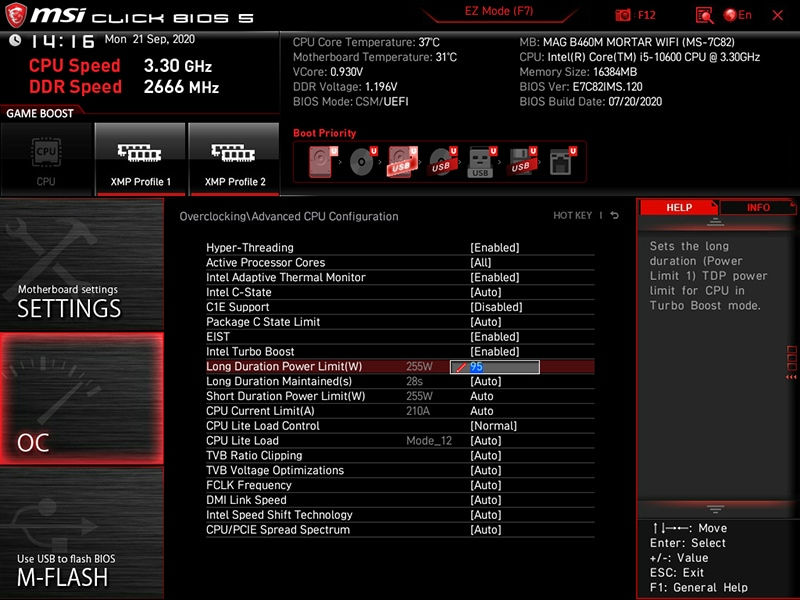The height and width of the screenshot is (600, 800).
Task: Click the 210A current limit value
Action: click(418, 411)
